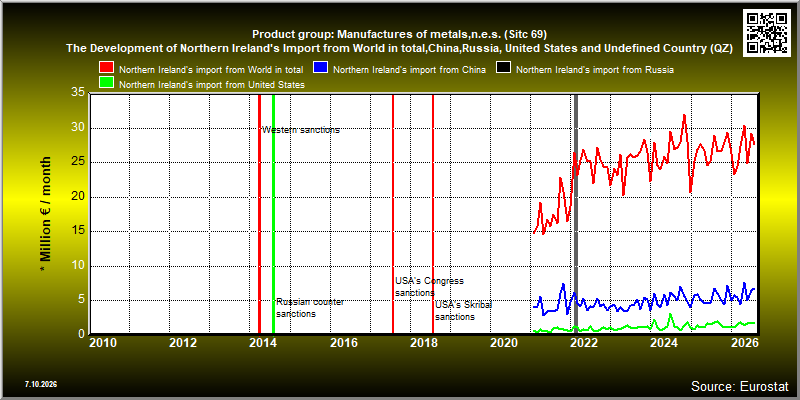Click the x-axis label 2022
The height and width of the screenshot is (400, 800).
pos(584,342)
